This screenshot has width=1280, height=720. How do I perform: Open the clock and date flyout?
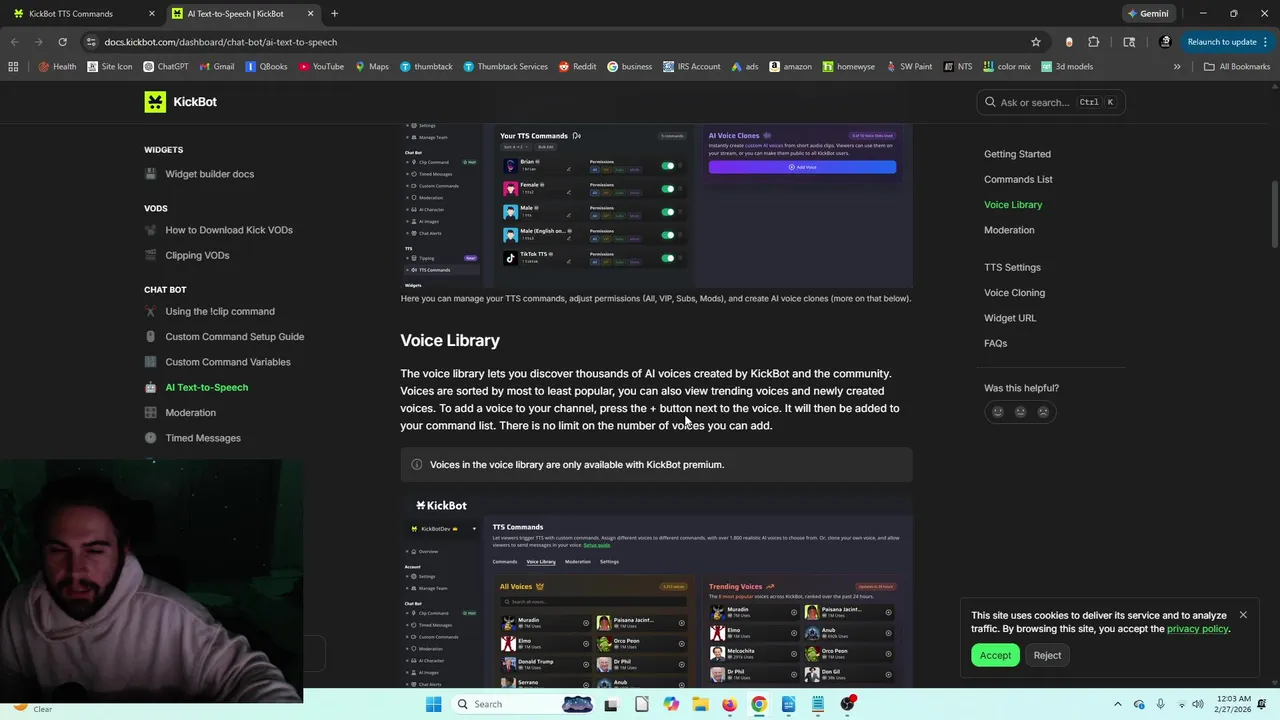1235,704
